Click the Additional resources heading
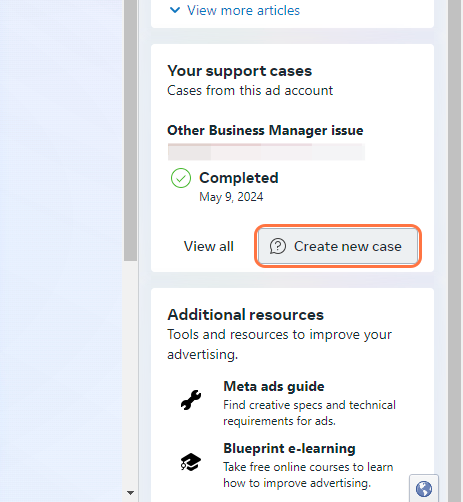This screenshot has width=463, height=502. 245,315
